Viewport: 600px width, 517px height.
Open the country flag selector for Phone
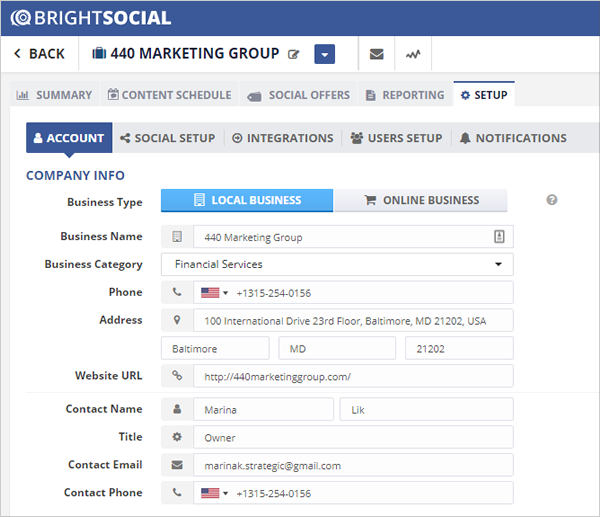tap(214, 293)
